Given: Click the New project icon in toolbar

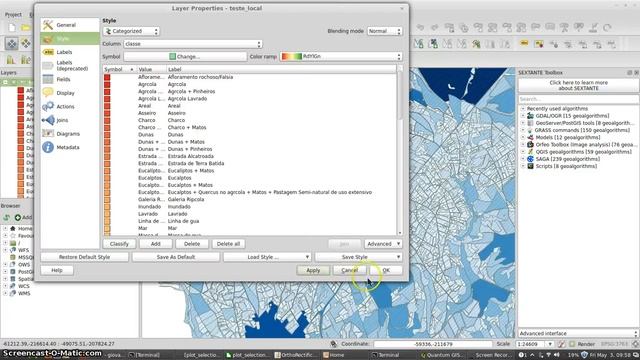Looking at the screenshot, I should (x=11, y=28).
